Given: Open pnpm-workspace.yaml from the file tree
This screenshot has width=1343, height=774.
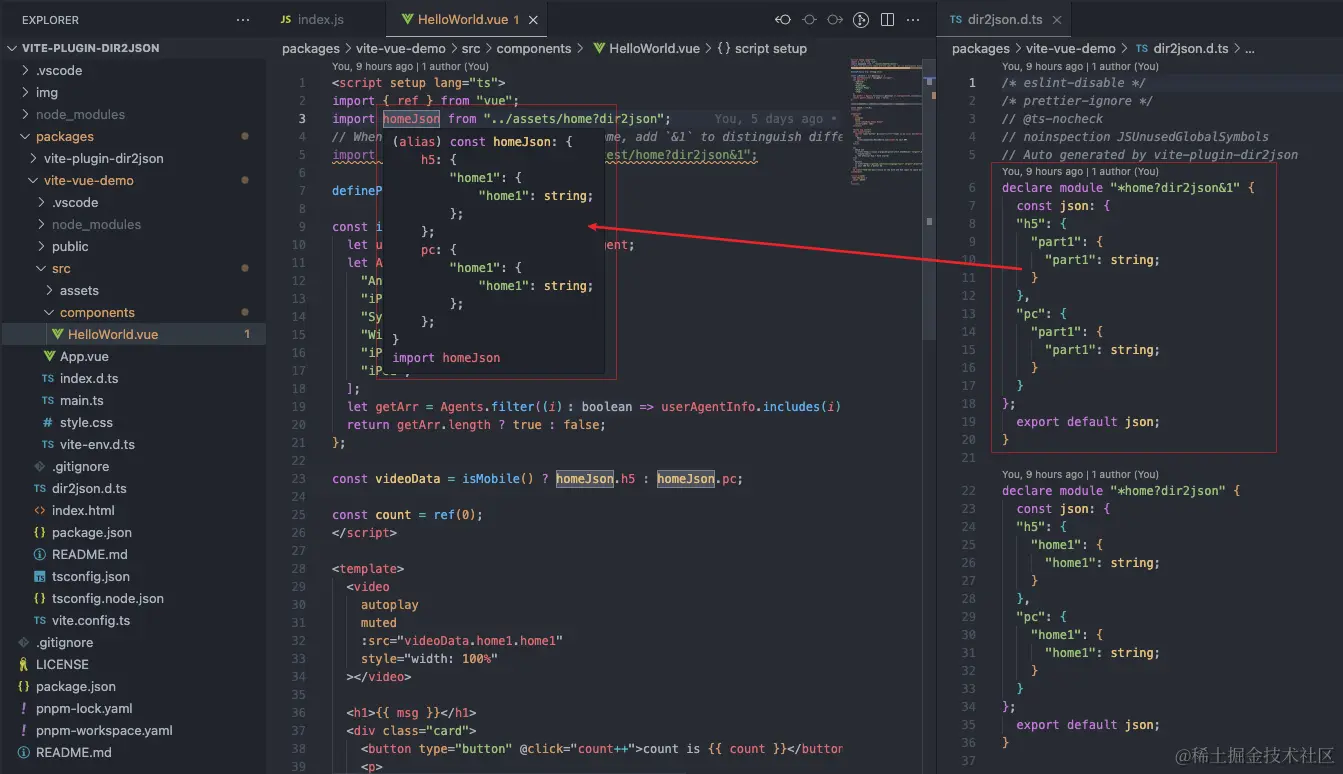Looking at the screenshot, I should (x=104, y=730).
